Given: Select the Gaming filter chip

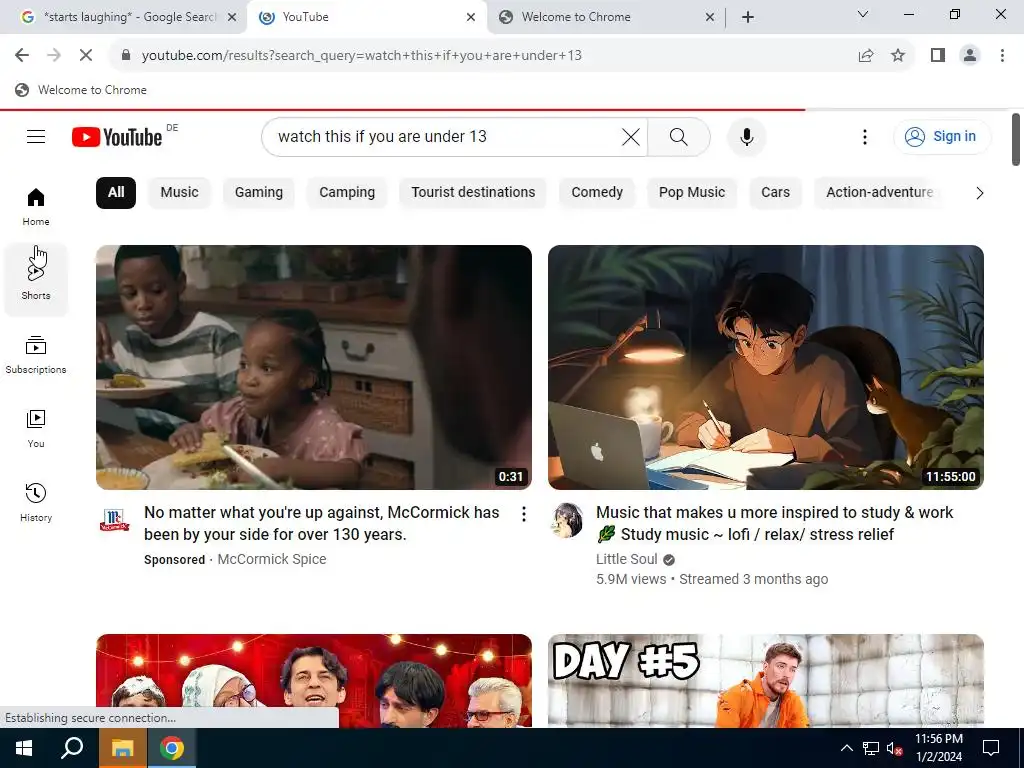Looking at the screenshot, I should (x=259, y=193).
